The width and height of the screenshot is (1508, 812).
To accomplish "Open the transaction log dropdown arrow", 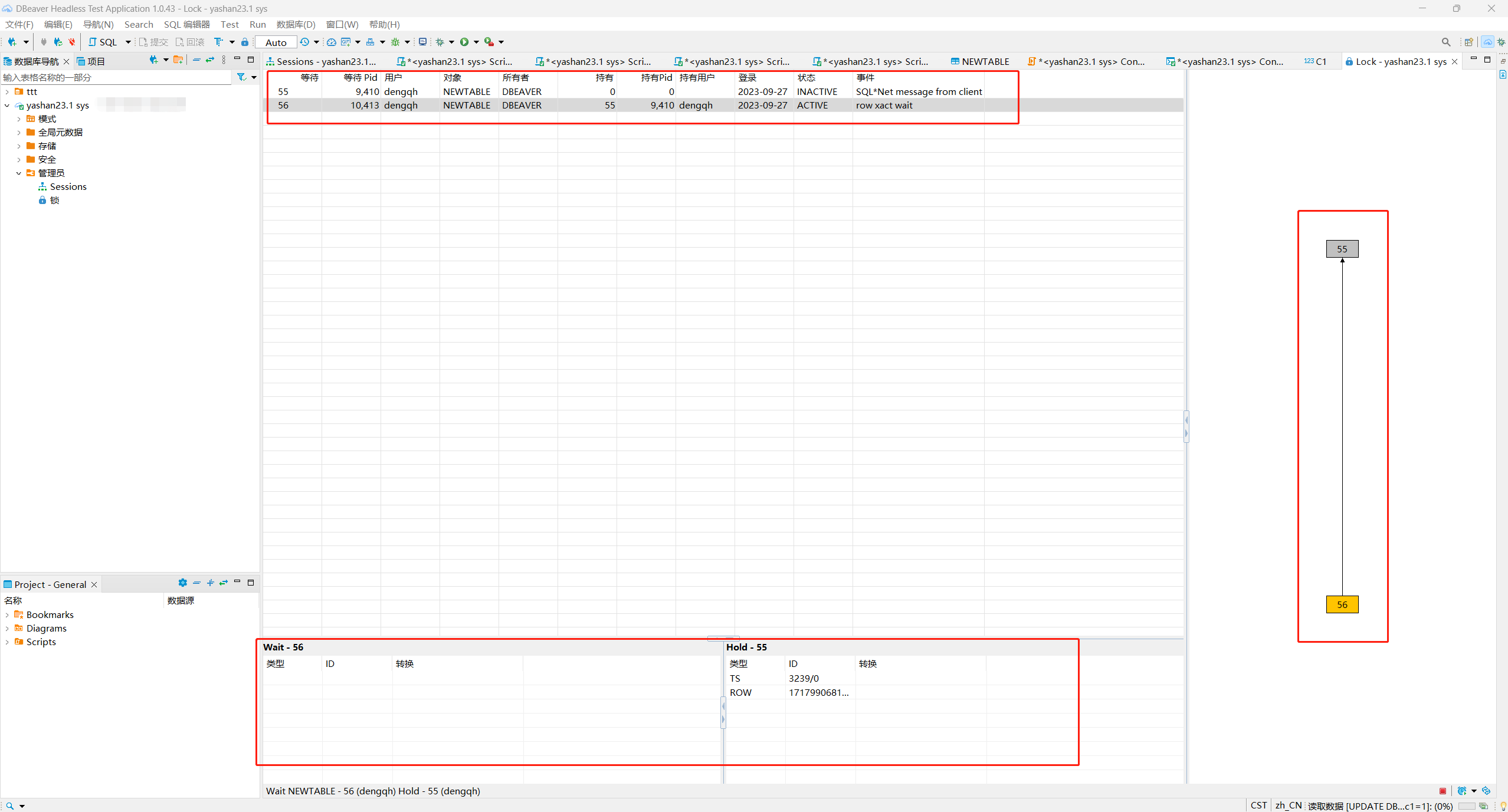I will point(316,42).
